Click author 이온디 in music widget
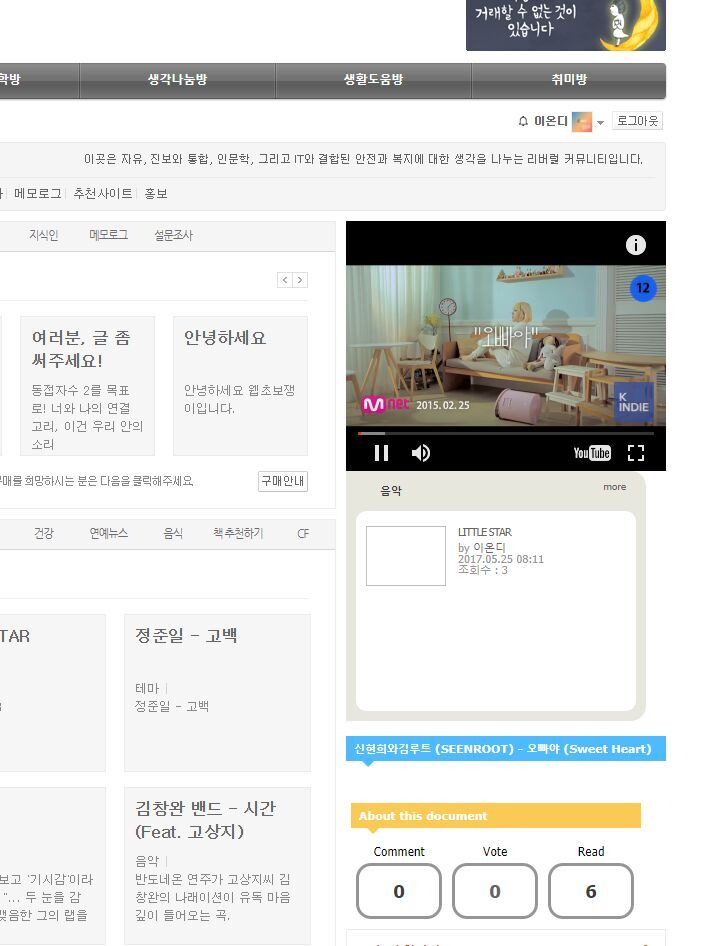Viewport: 714px width, 946px height. [489, 547]
